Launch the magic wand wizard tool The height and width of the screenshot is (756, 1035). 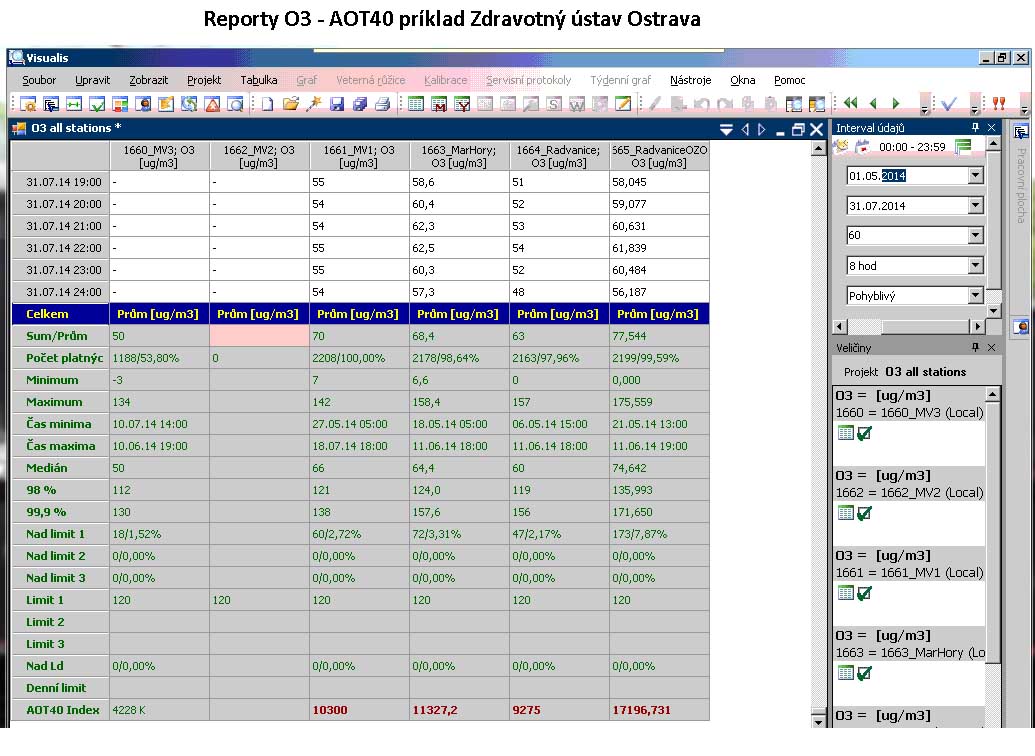[x=314, y=104]
